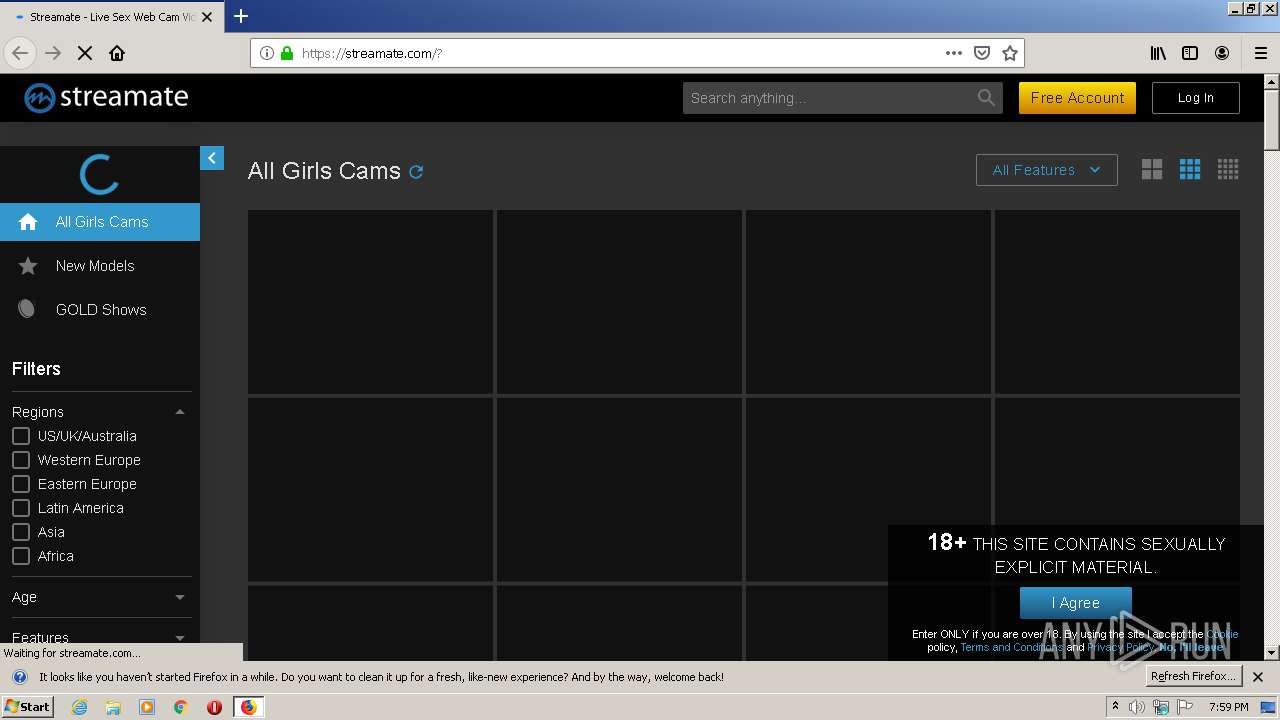Click the volume tray icon

pyautogui.click(x=1137, y=707)
